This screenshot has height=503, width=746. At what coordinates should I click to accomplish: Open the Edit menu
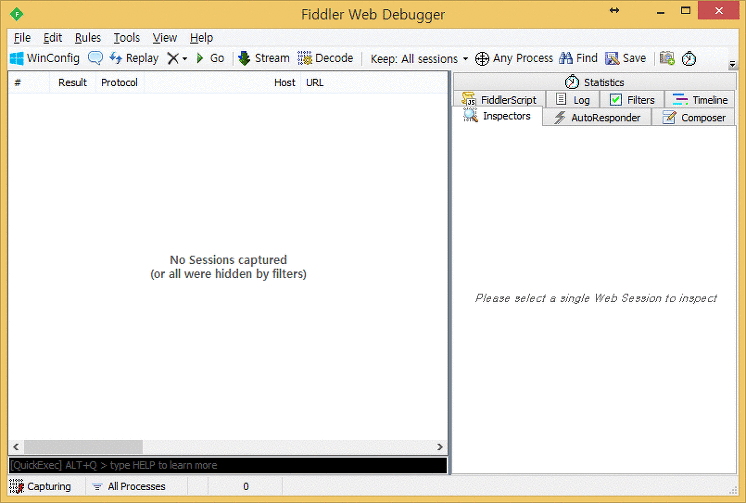click(52, 38)
